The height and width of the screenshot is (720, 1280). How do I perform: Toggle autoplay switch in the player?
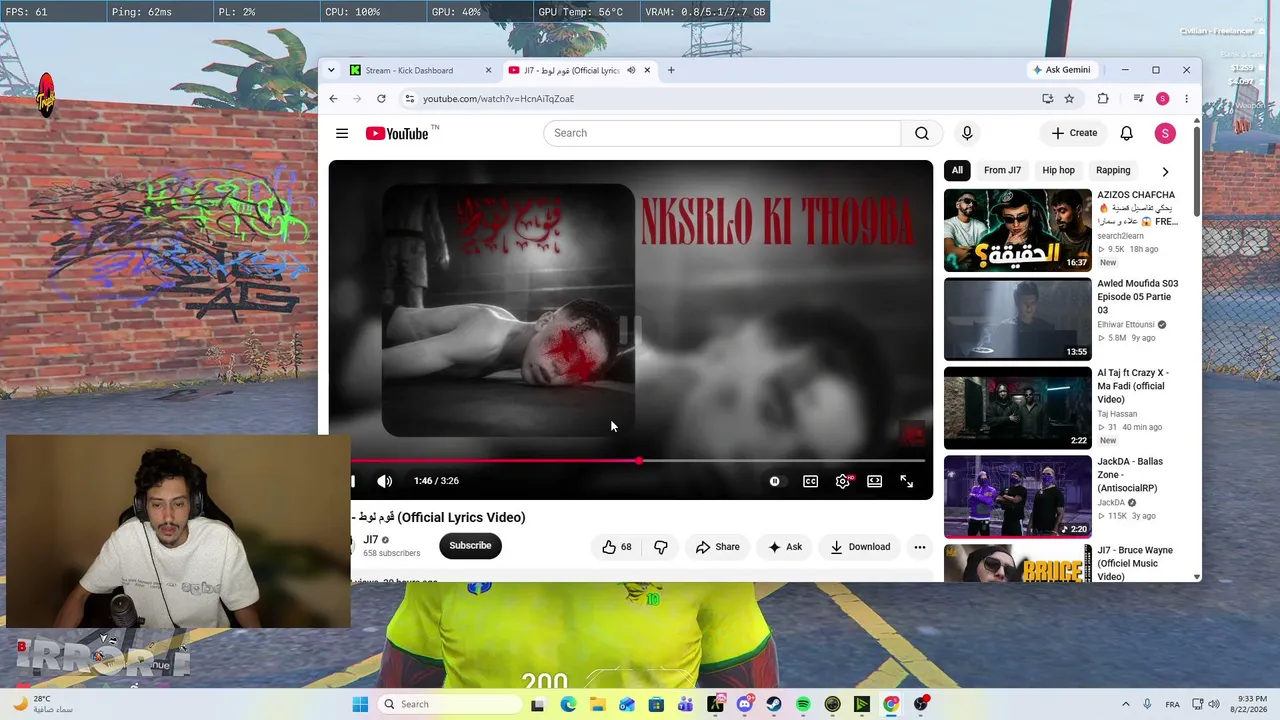coord(774,481)
